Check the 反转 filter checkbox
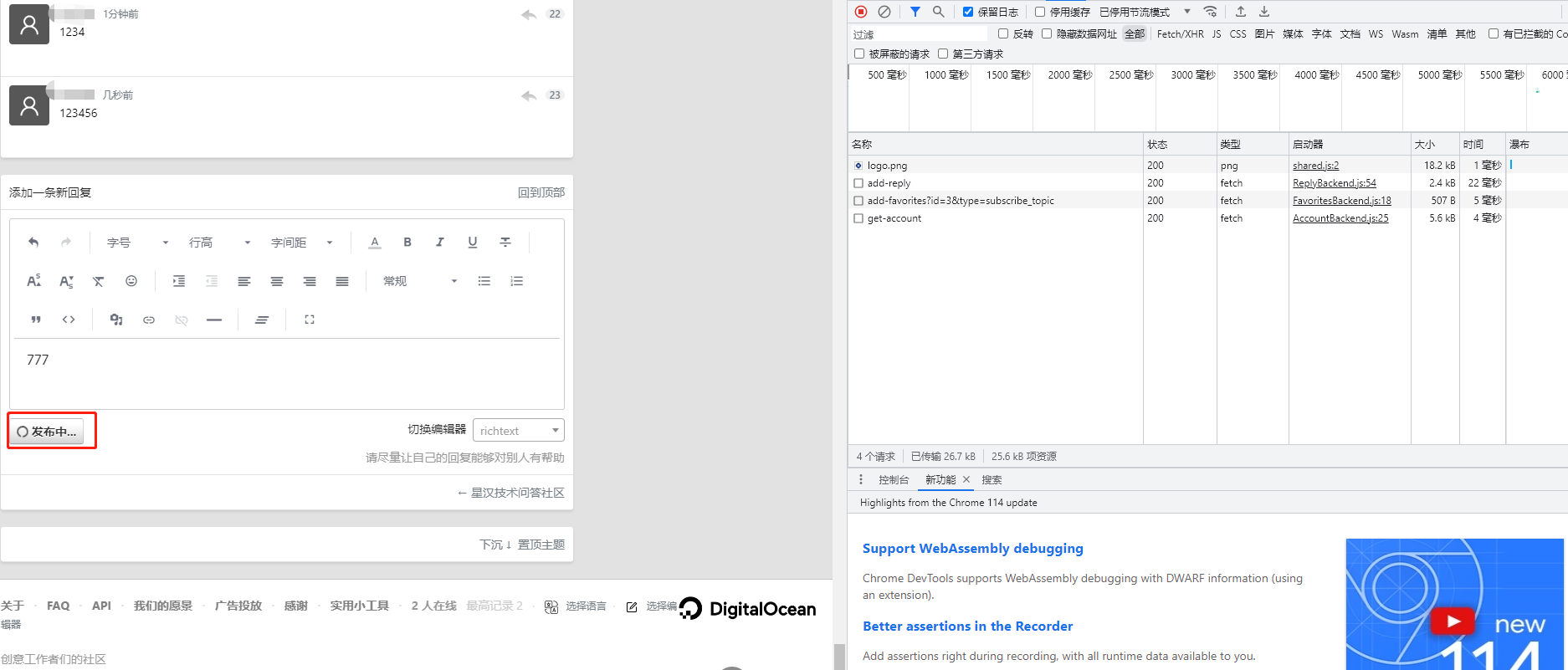Image resolution: width=1568 pixels, height=670 pixels. pos(1003,33)
